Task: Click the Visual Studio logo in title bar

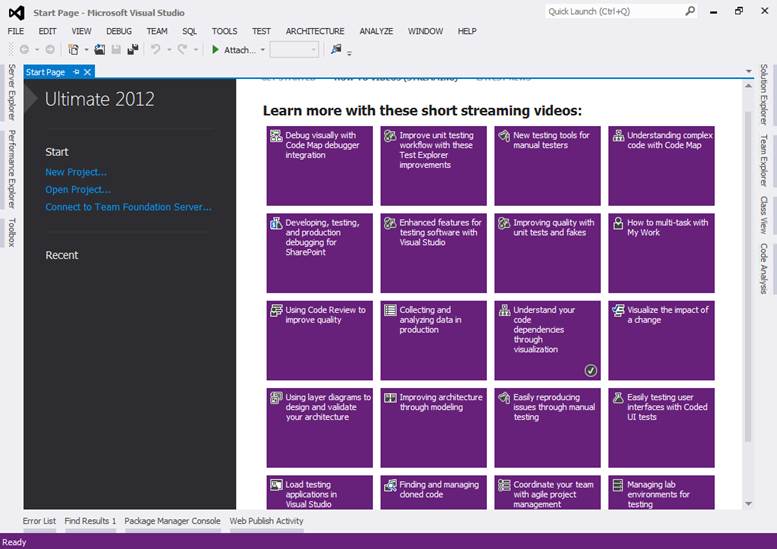Action: tap(16, 12)
